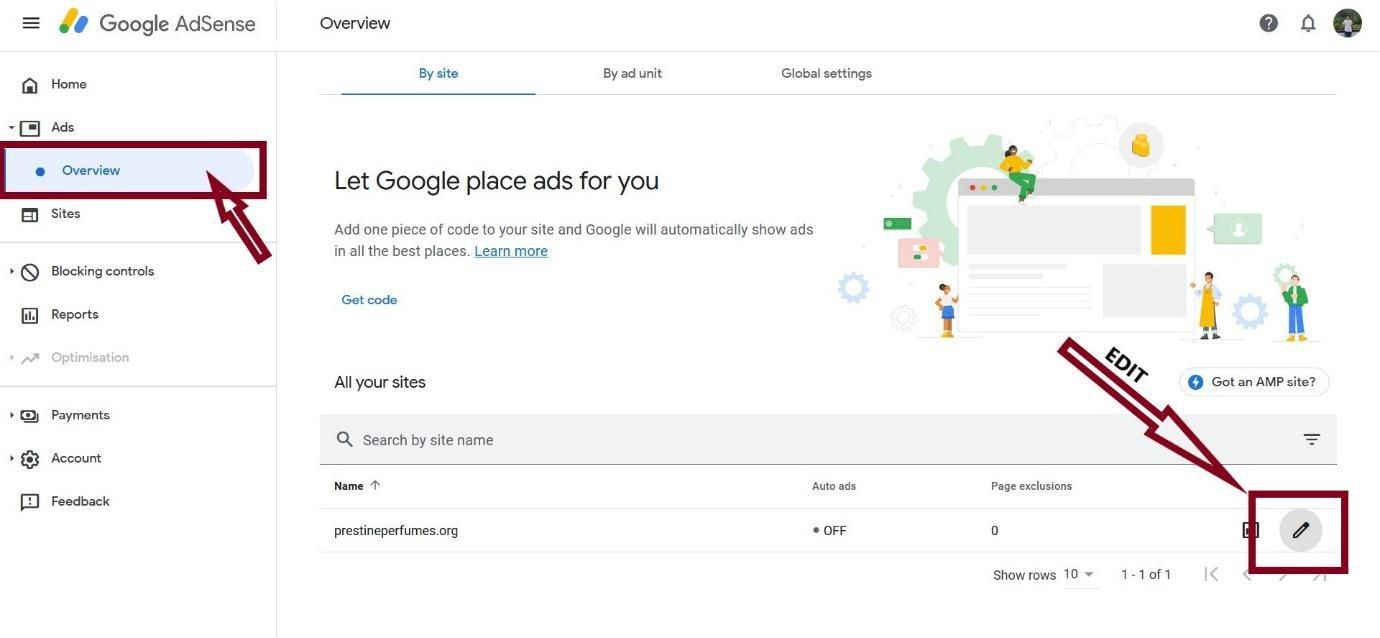This screenshot has width=1380, height=638.
Task: Click the Get code button
Action: 369,300
